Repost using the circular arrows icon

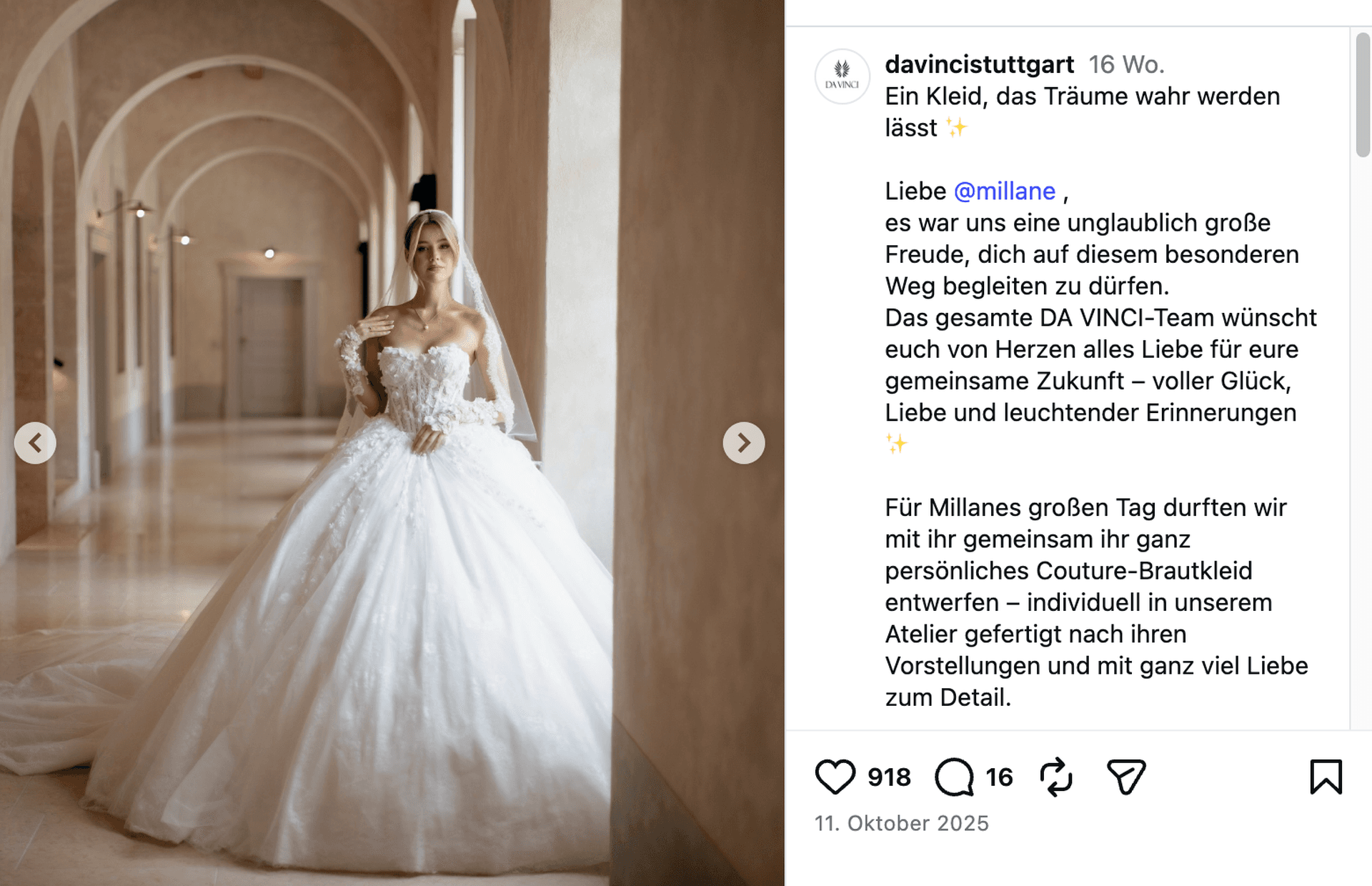pos(1056,777)
